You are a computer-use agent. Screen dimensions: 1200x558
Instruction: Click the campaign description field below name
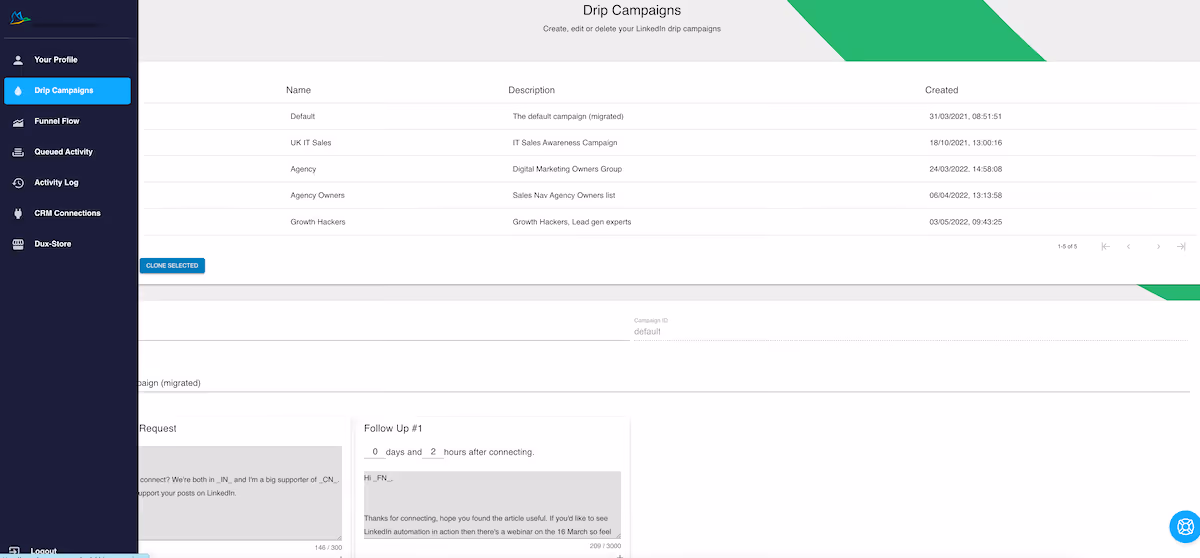663,382
